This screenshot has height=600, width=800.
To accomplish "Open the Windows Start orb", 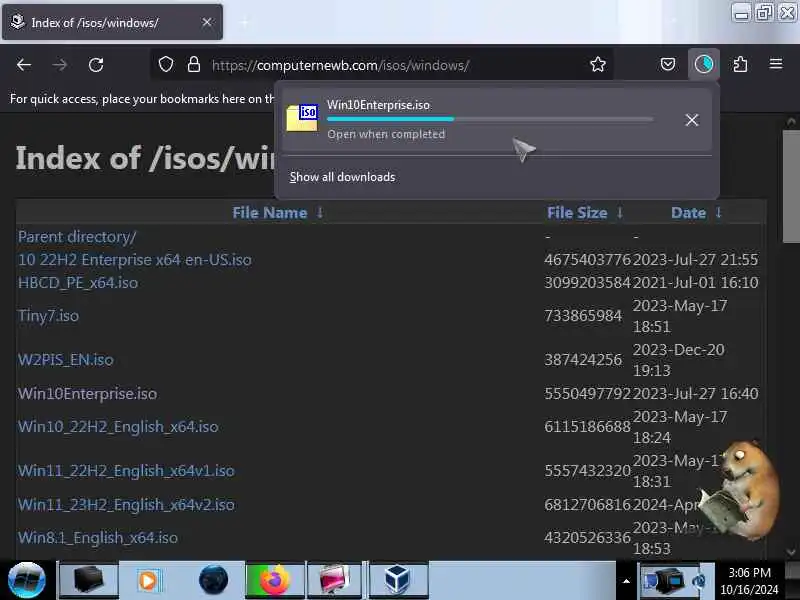I will [27, 580].
